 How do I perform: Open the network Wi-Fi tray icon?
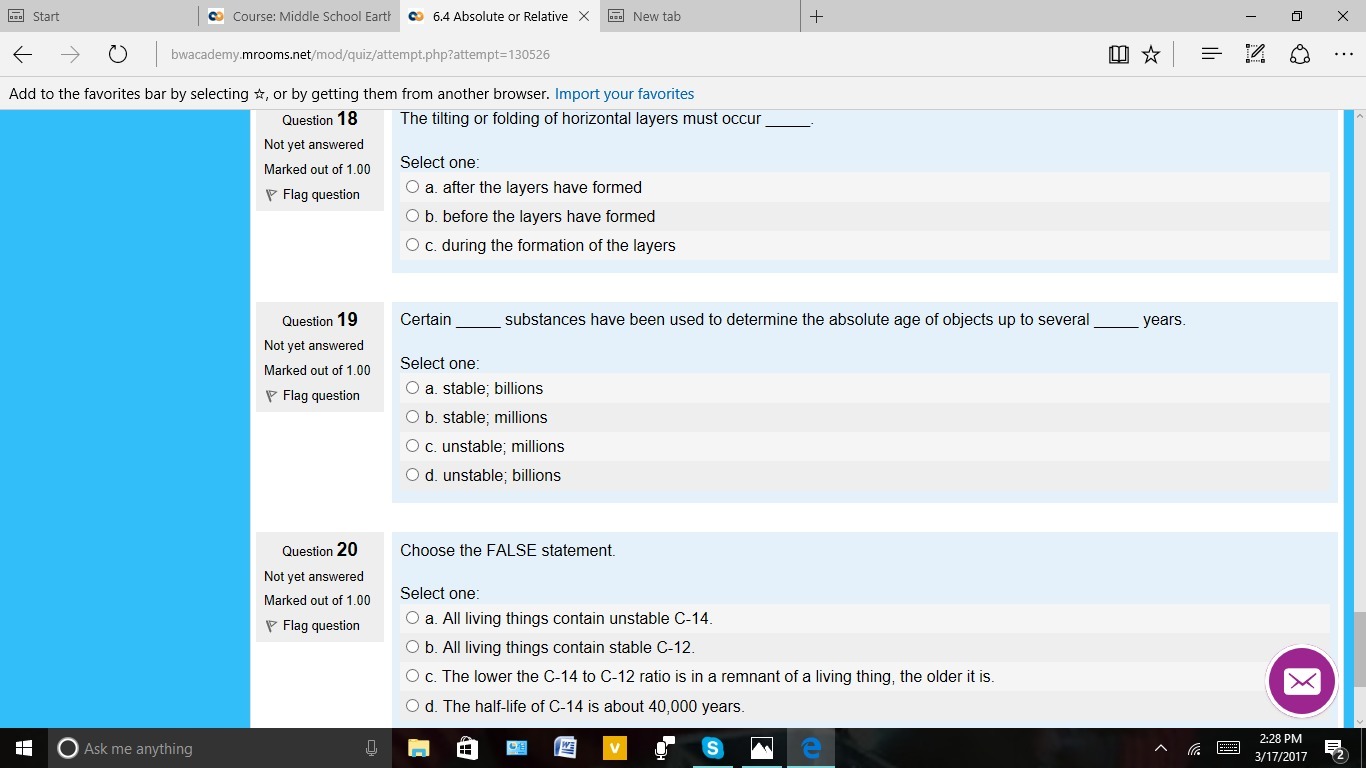pos(1194,749)
